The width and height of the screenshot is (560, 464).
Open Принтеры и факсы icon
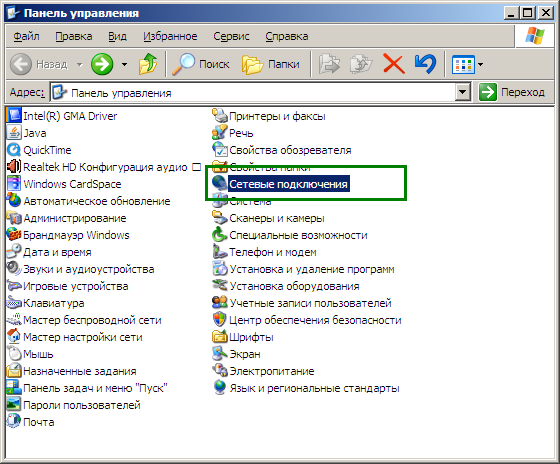pos(220,116)
